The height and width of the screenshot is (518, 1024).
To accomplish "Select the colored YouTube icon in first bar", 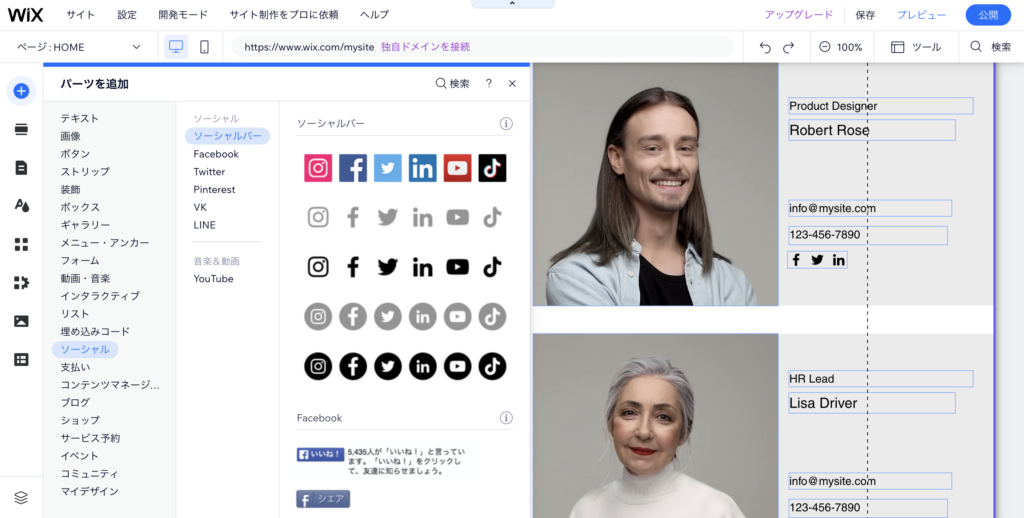I will click(x=457, y=168).
